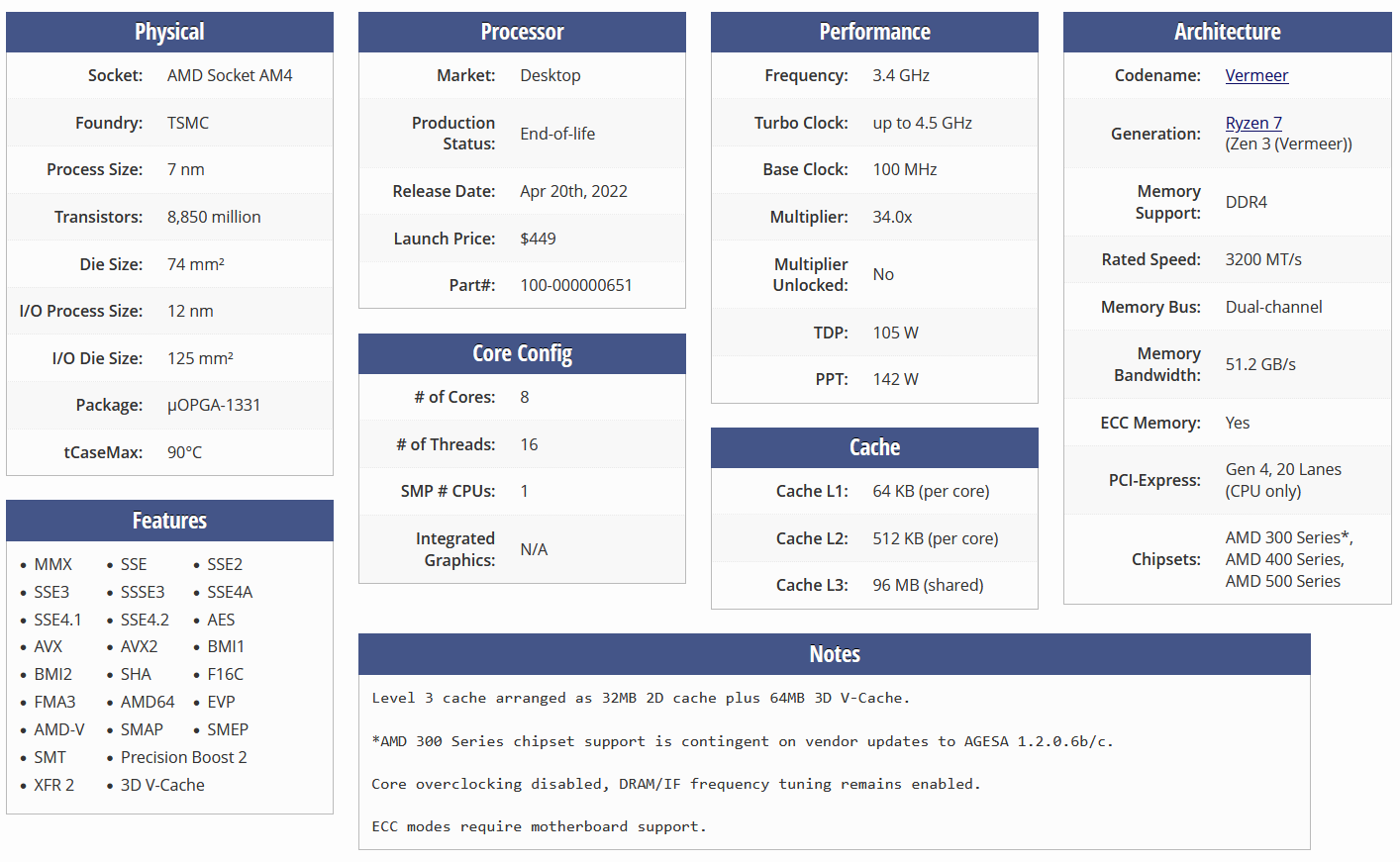Click the 8,850 million transistors value
Image resolution: width=1400 pixels, height=862 pixels.
point(214,217)
